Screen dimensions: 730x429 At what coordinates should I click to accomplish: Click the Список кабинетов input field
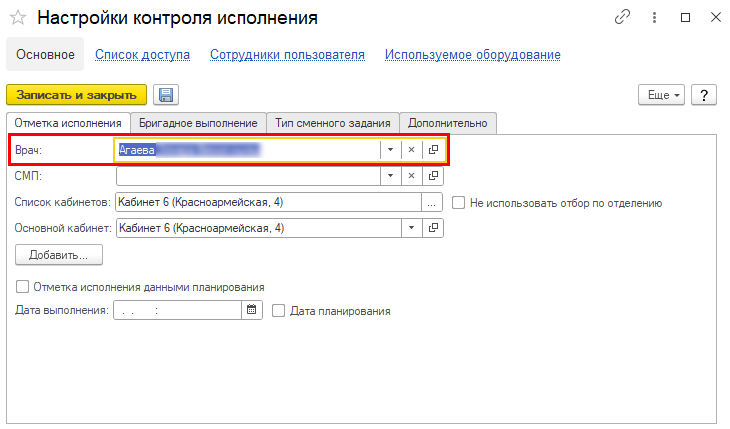268,202
